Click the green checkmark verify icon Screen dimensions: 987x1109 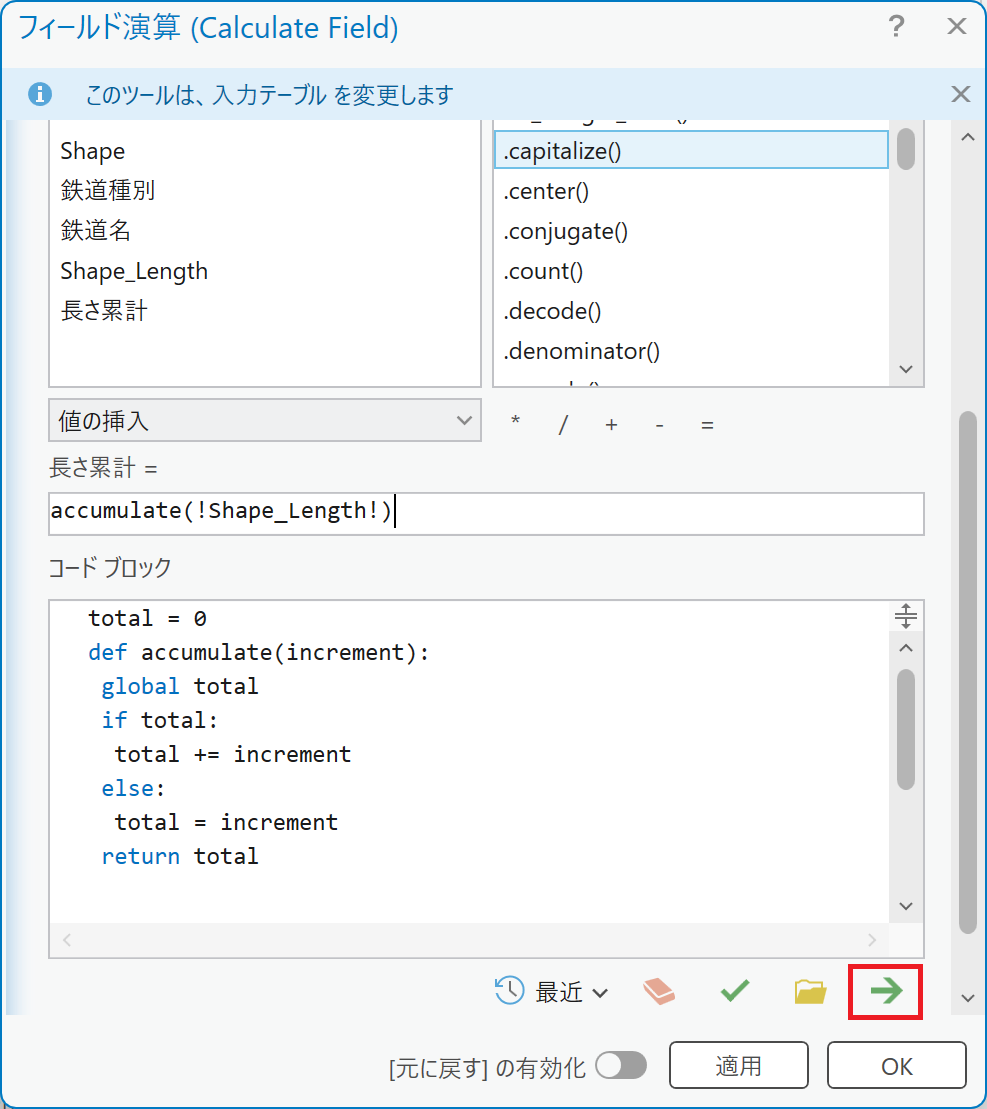tap(735, 991)
